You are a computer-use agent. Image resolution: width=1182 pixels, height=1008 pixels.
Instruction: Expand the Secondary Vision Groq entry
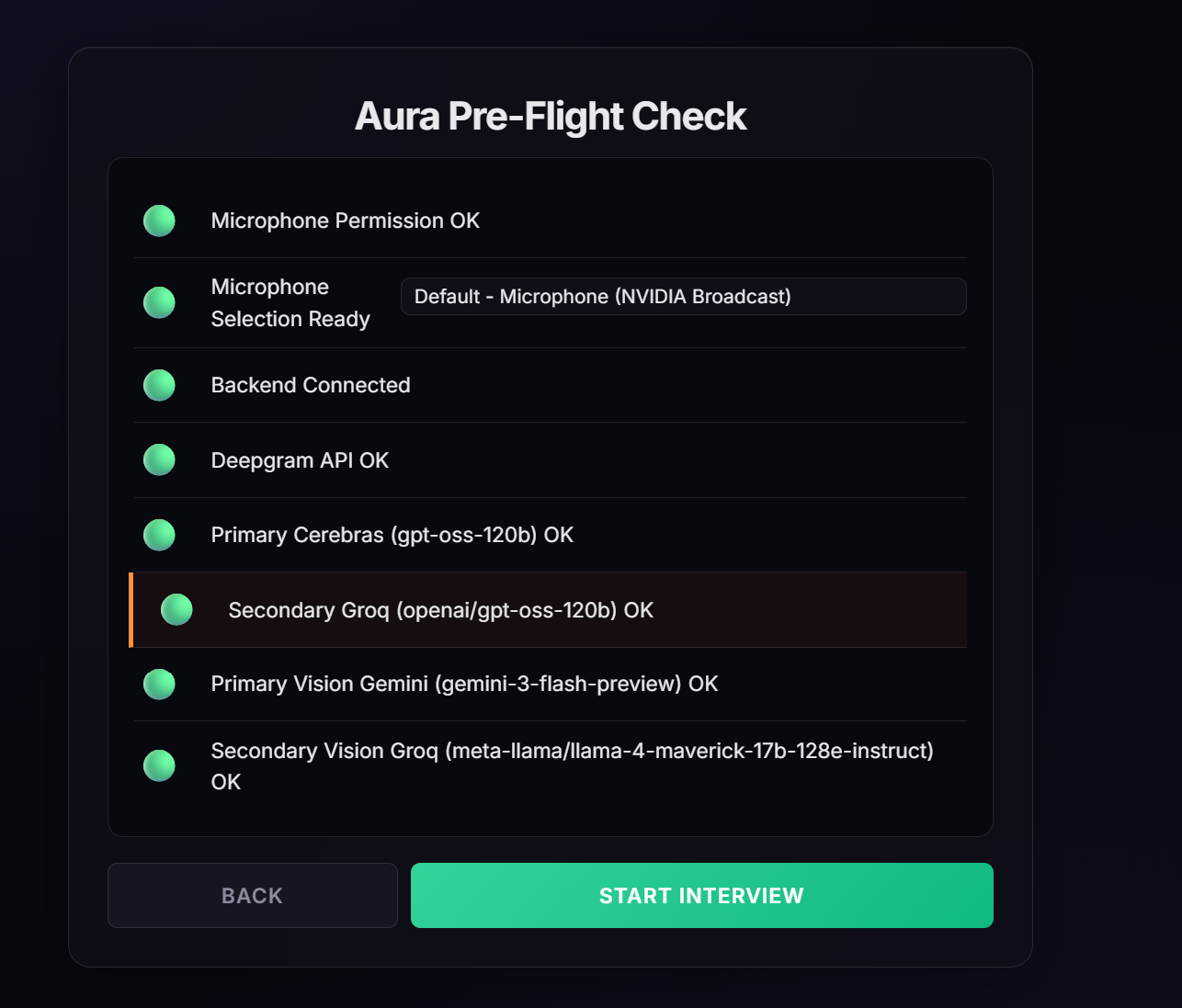click(550, 765)
